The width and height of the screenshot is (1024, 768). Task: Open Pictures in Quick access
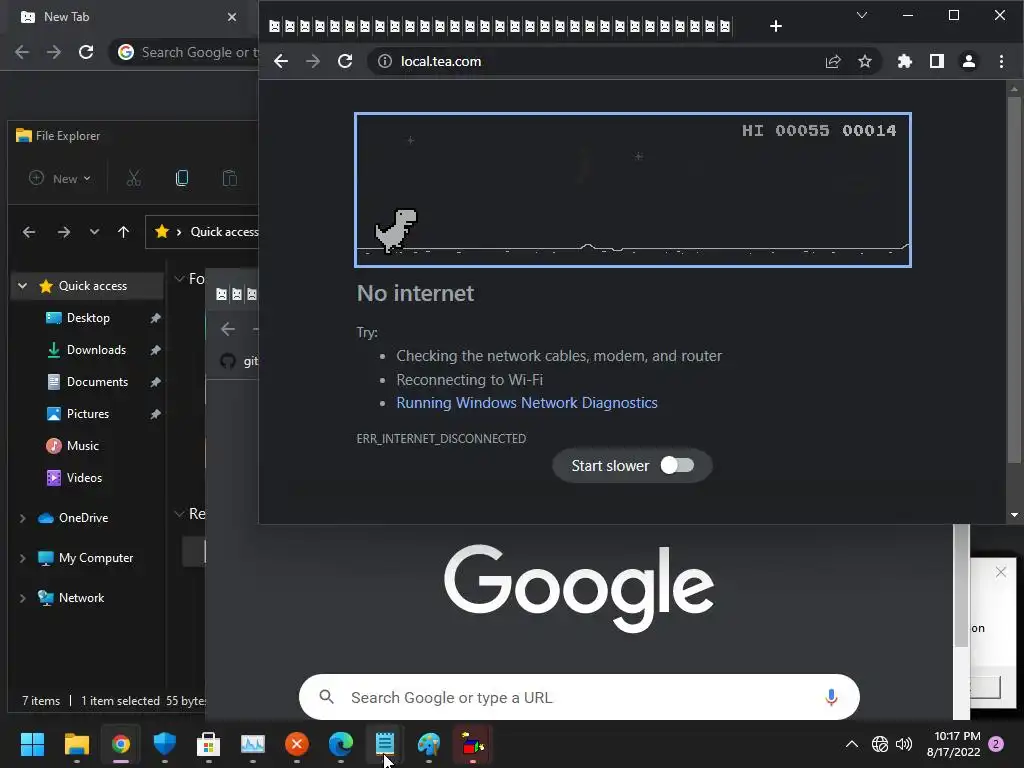click(88, 414)
